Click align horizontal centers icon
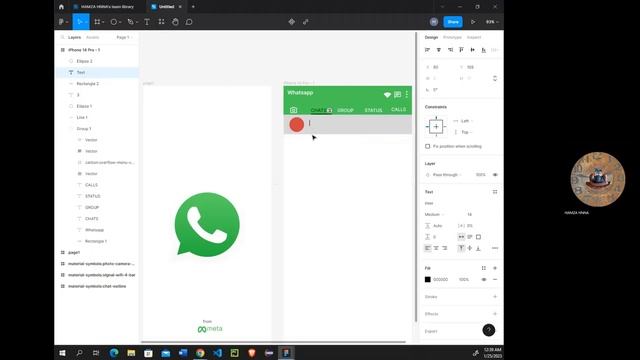 [439, 50]
